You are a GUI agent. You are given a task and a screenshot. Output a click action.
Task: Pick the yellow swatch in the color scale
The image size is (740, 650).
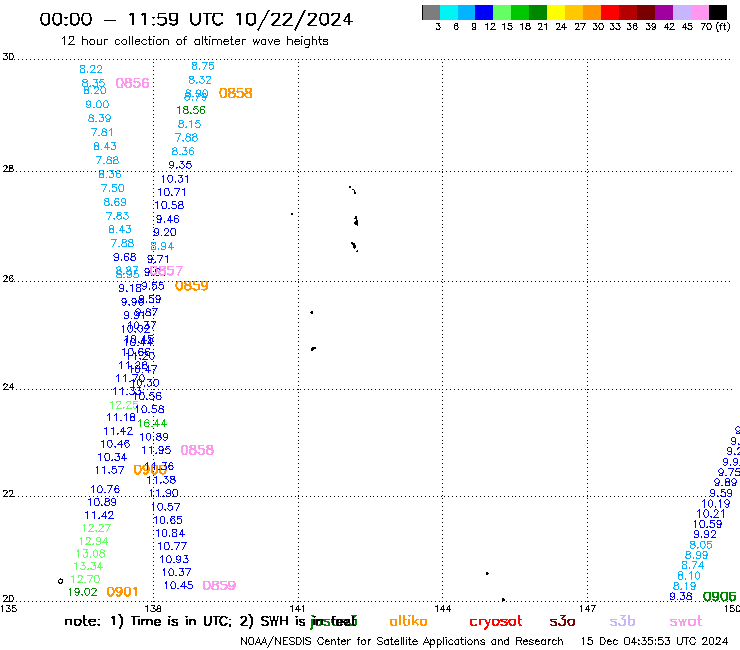556,12
